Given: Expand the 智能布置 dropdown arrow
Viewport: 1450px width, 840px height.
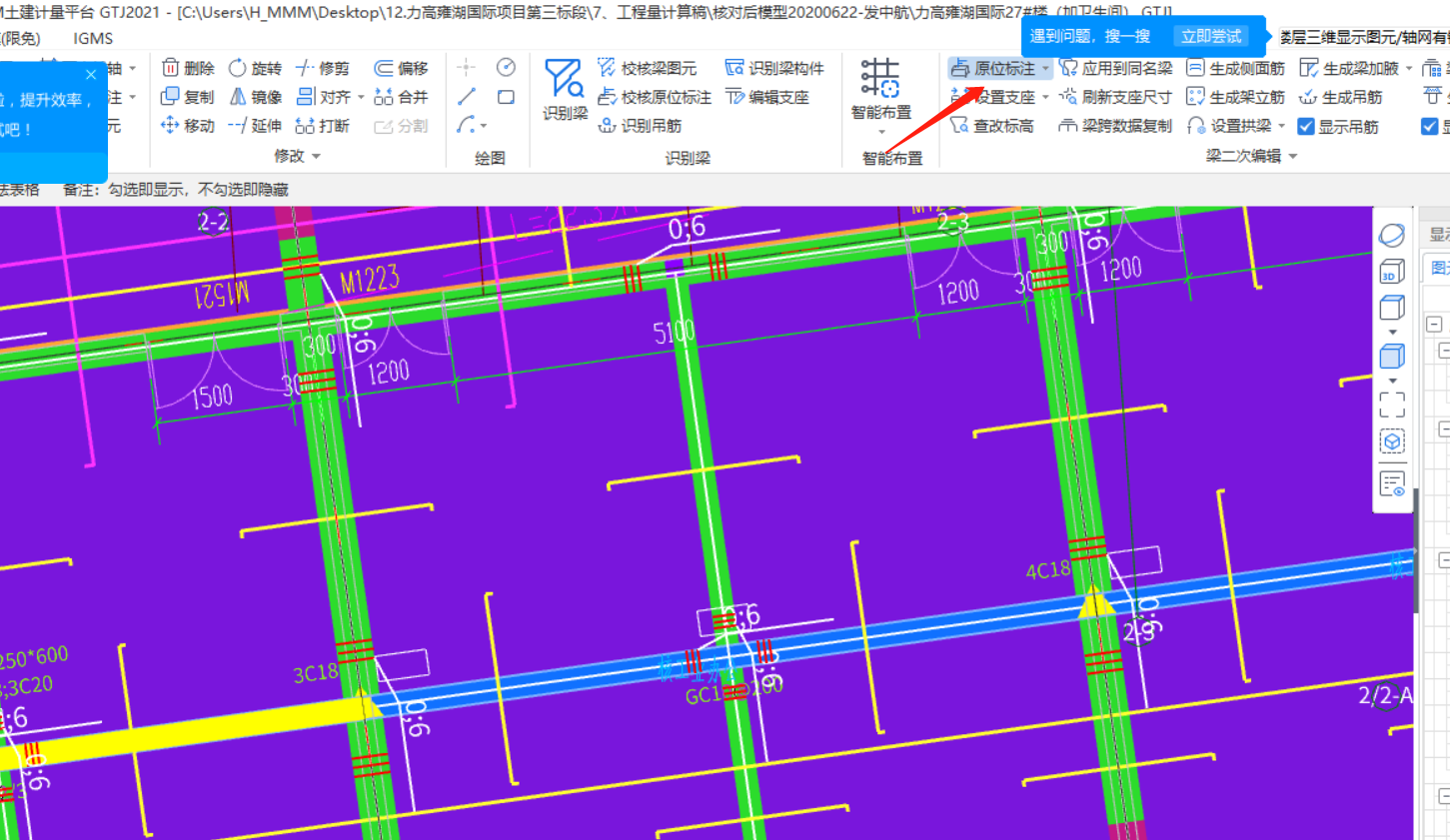Looking at the screenshot, I should coord(881,132).
